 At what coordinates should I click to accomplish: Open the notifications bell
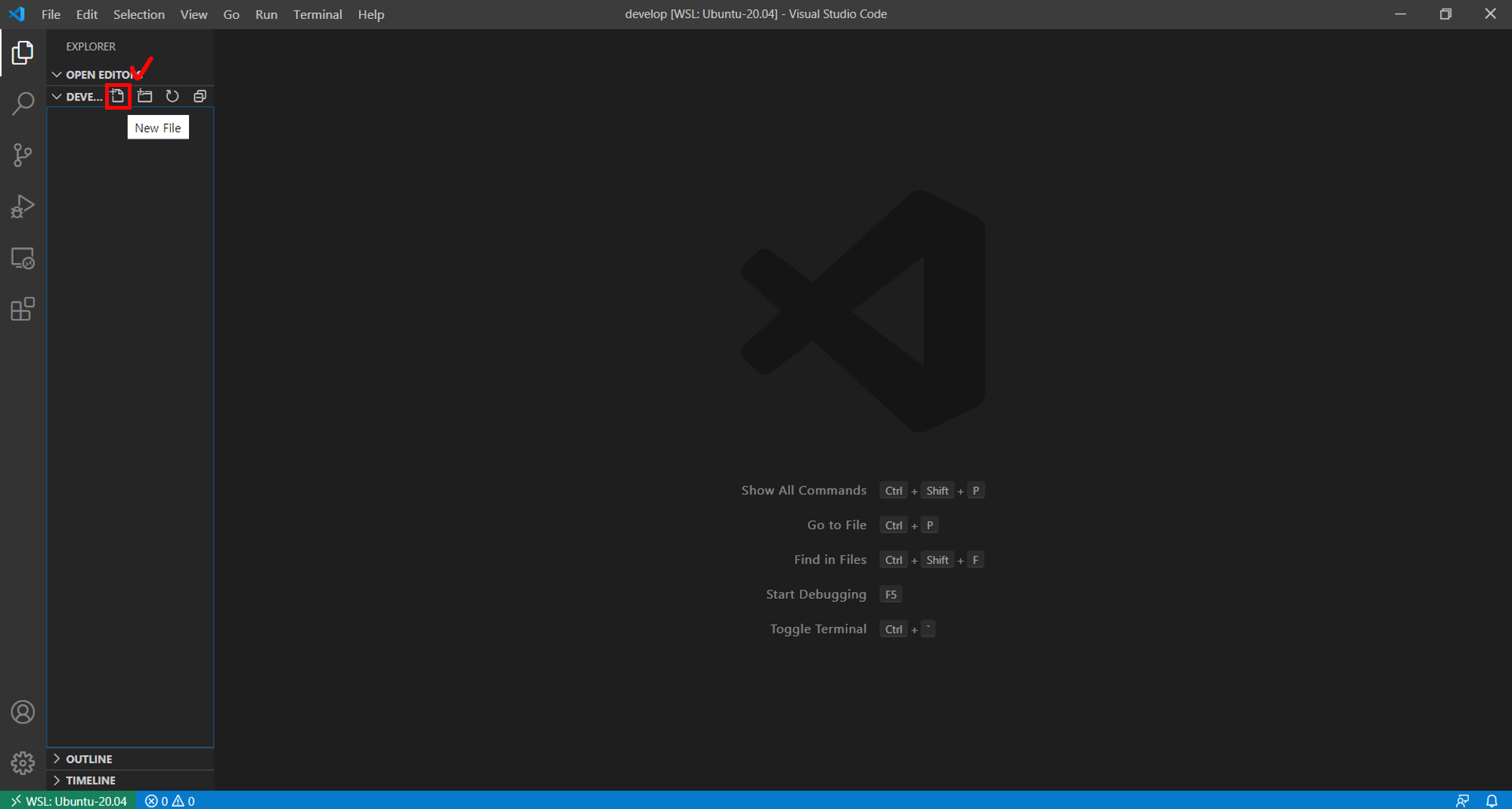point(1492,801)
